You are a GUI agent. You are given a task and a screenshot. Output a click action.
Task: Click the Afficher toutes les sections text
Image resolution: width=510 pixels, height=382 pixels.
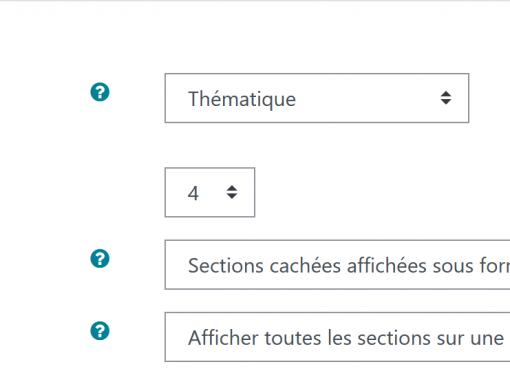346,338
